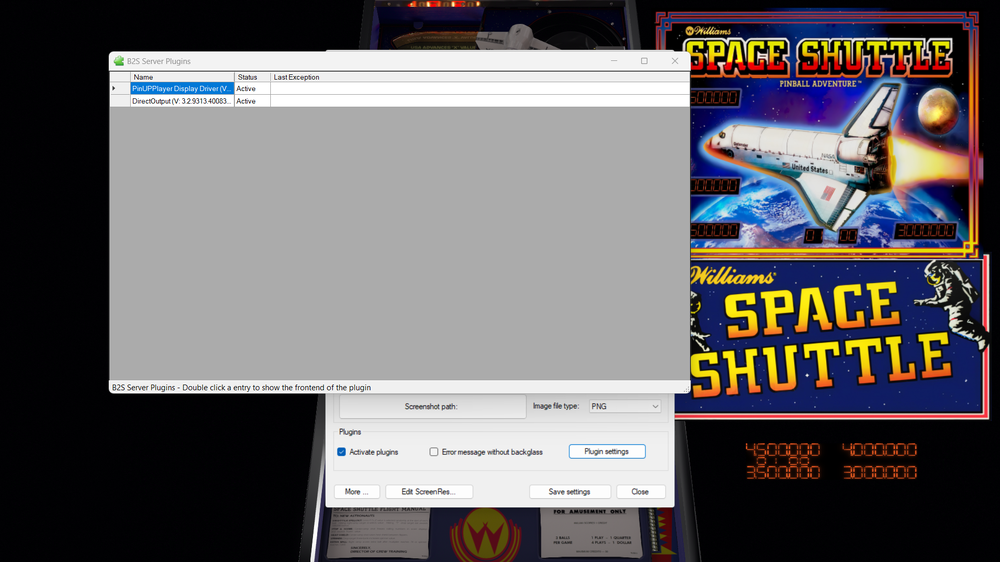Click the resize grip of plugins window
The image size is (1000, 562).
(686, 389)
